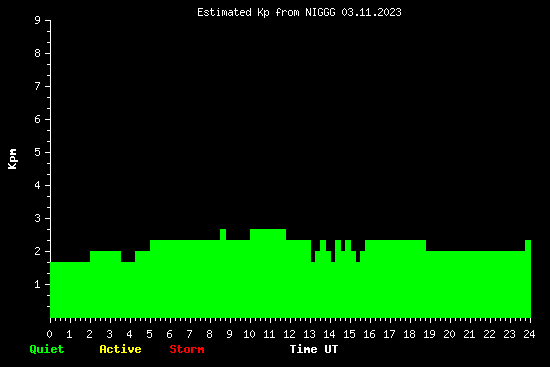
Task: Click the hour 12 label on the time axis
Action: click(289, 334)
